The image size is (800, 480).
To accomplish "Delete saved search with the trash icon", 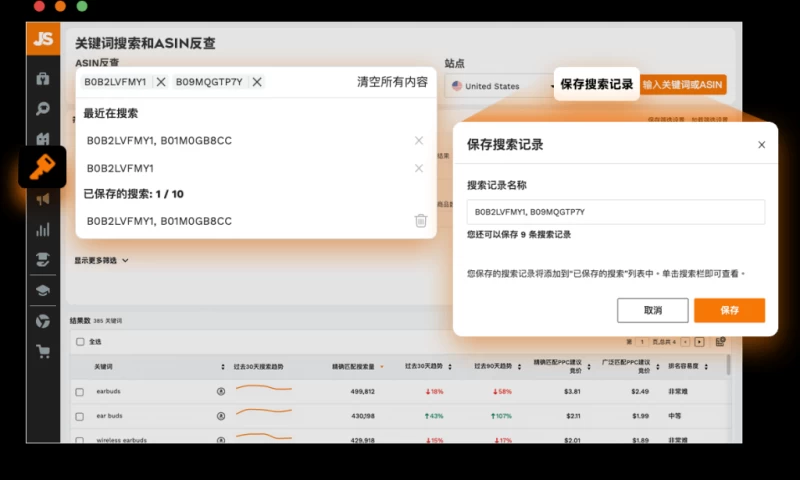I will pyautogui.click(x=421, y=221).
